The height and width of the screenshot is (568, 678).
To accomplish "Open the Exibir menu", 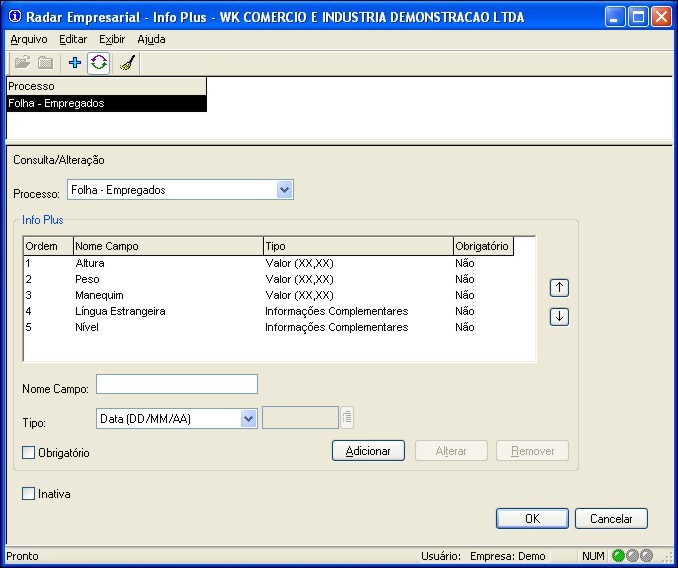I will pyautogui.click(x=112, y=39).
